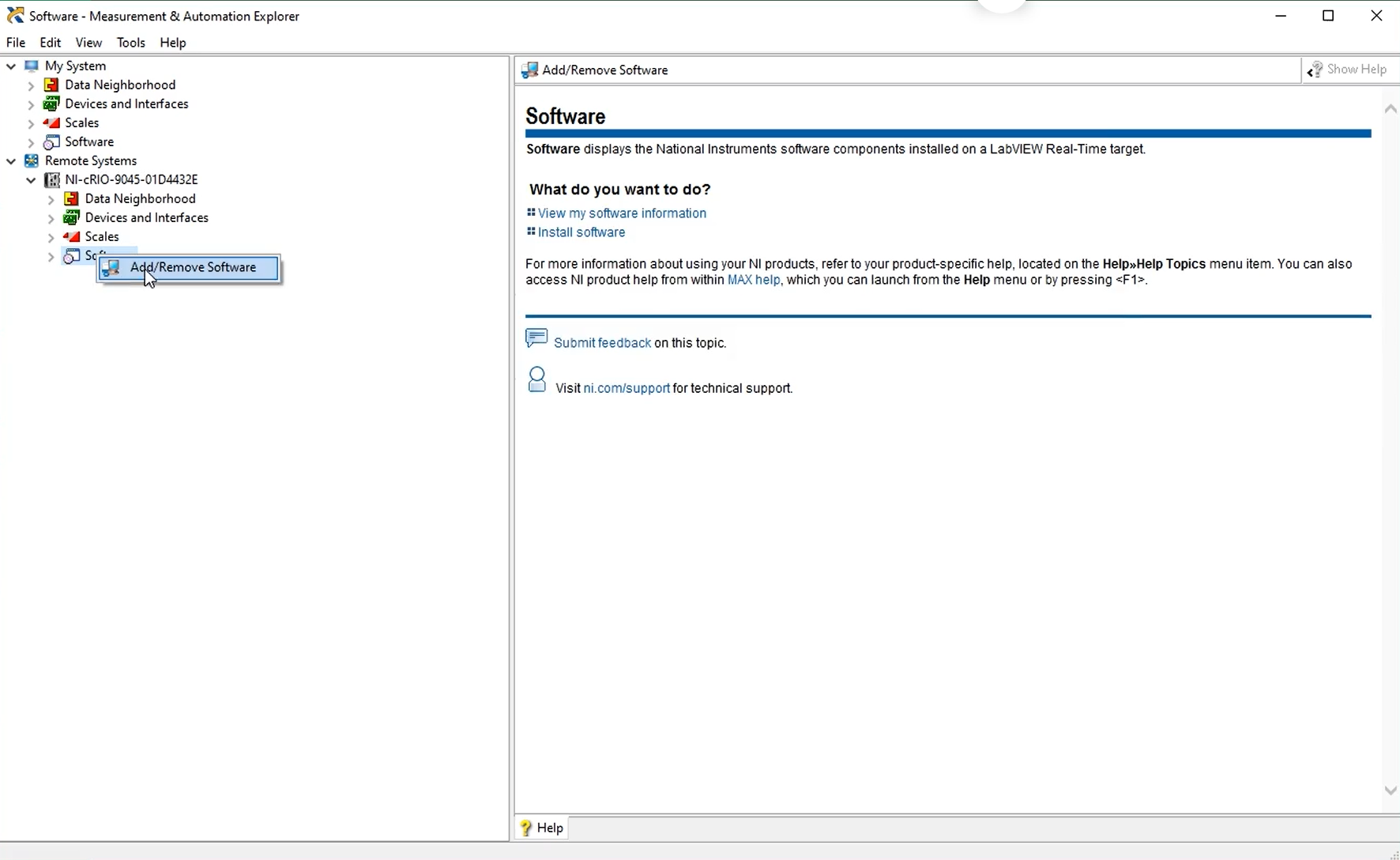
Task: Open the Help menu
Action: tap(172, 43)
